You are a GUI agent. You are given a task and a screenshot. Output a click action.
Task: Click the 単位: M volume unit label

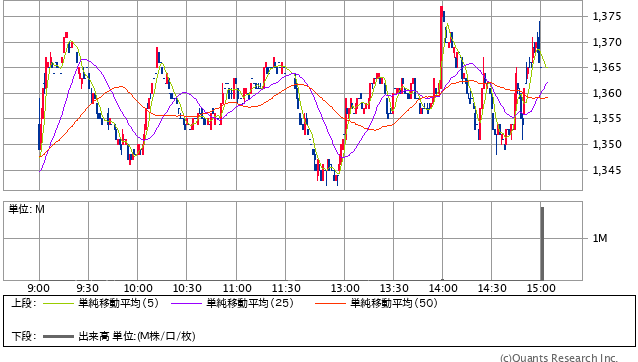(x=26, y=209)
